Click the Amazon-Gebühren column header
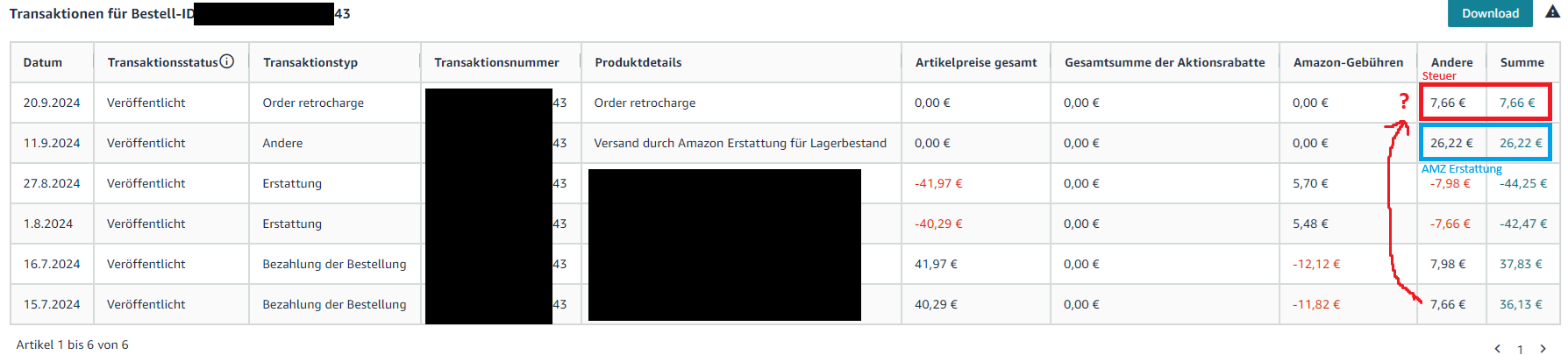 pos(1348,62)
